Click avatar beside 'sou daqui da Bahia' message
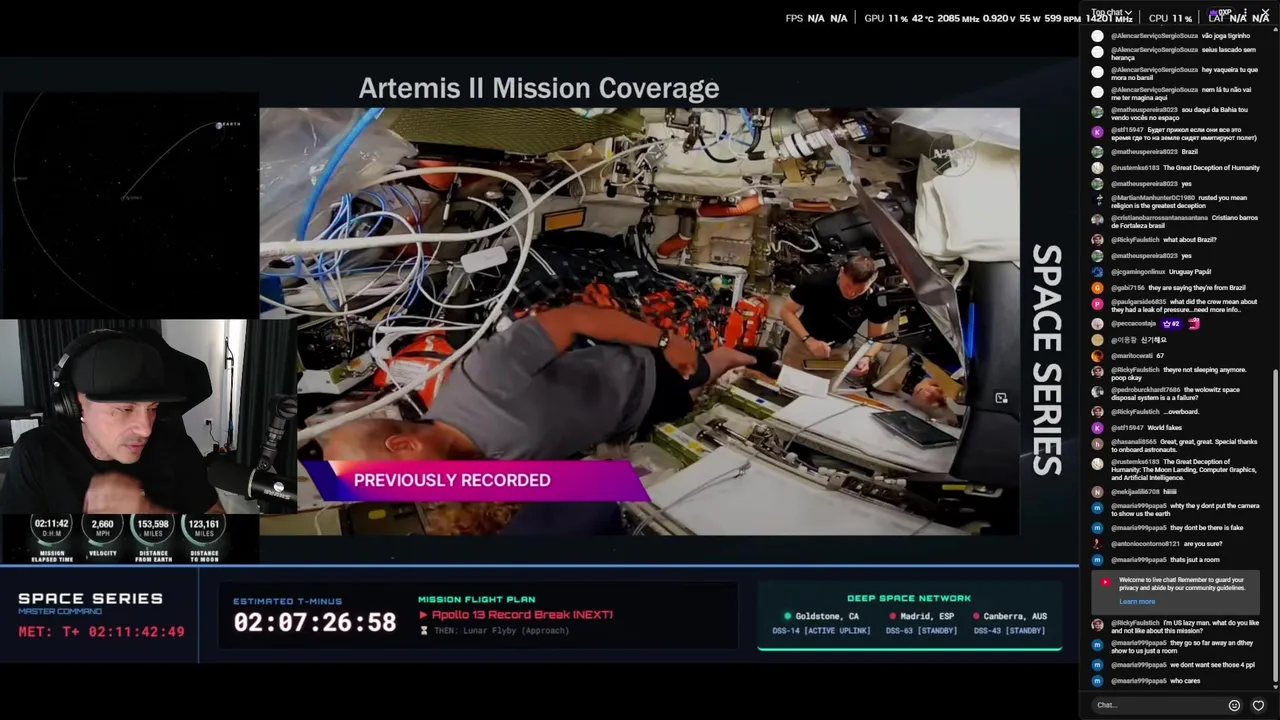Image resolution: width=1280 pixels, height=720 pixels. pos(1097,112)
